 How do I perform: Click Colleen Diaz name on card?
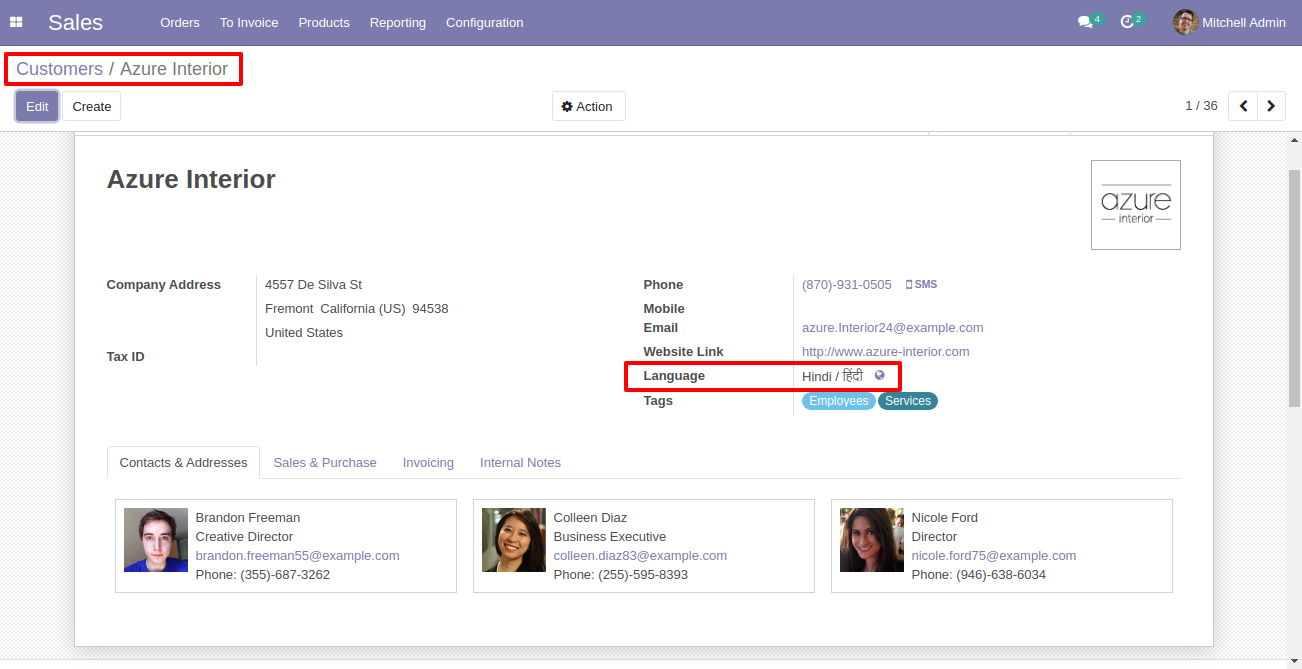(x=590, y=518)
